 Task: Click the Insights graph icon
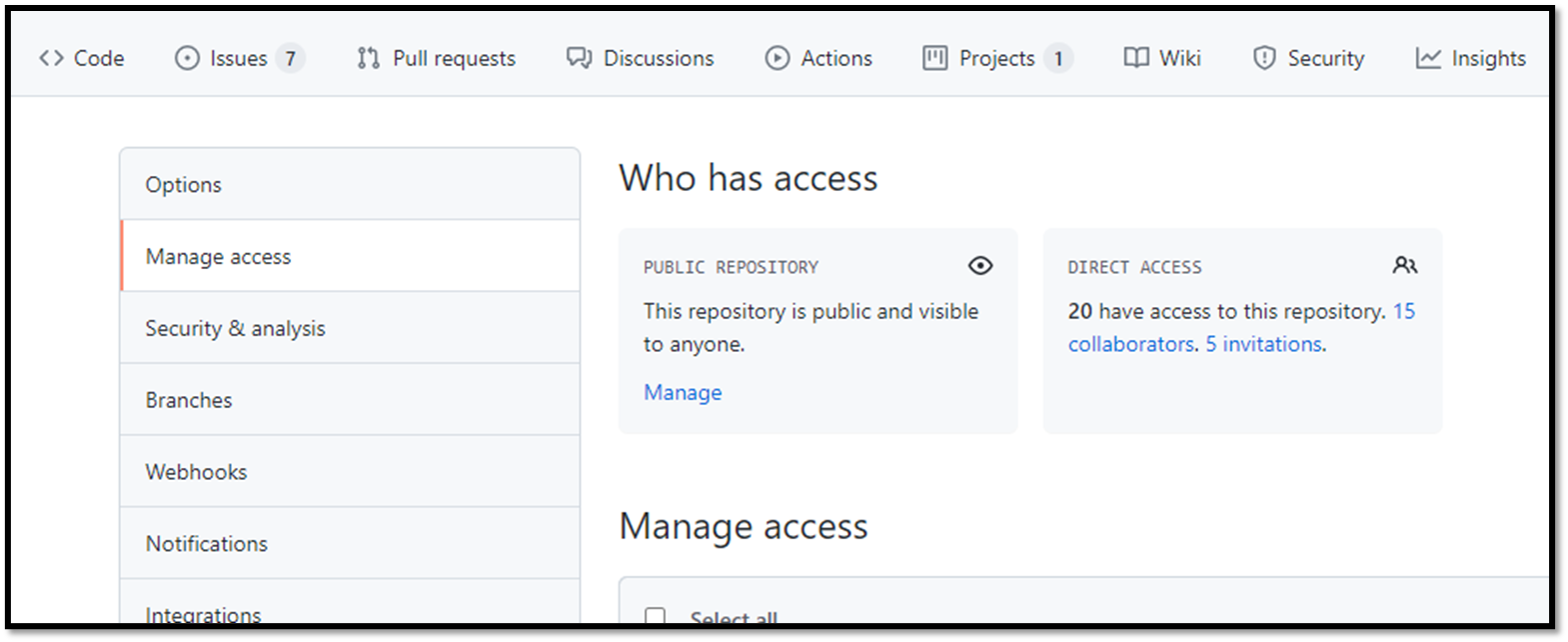point(1428,58)
